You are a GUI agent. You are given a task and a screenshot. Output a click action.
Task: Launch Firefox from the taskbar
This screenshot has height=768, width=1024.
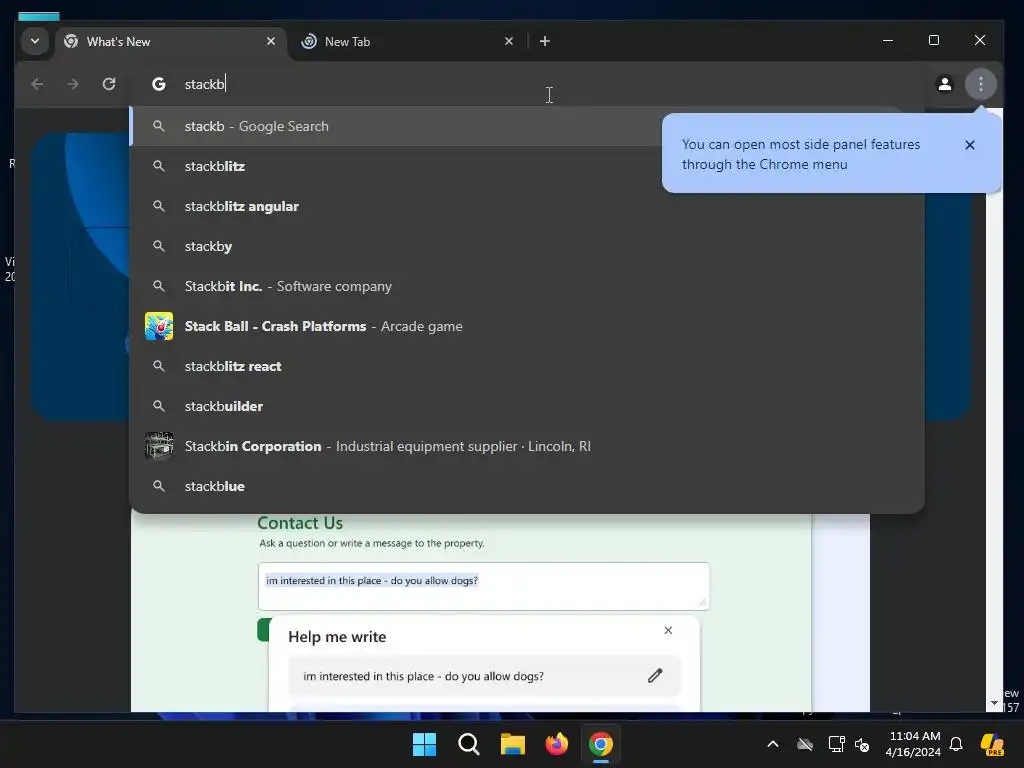(x=556, y=744)
